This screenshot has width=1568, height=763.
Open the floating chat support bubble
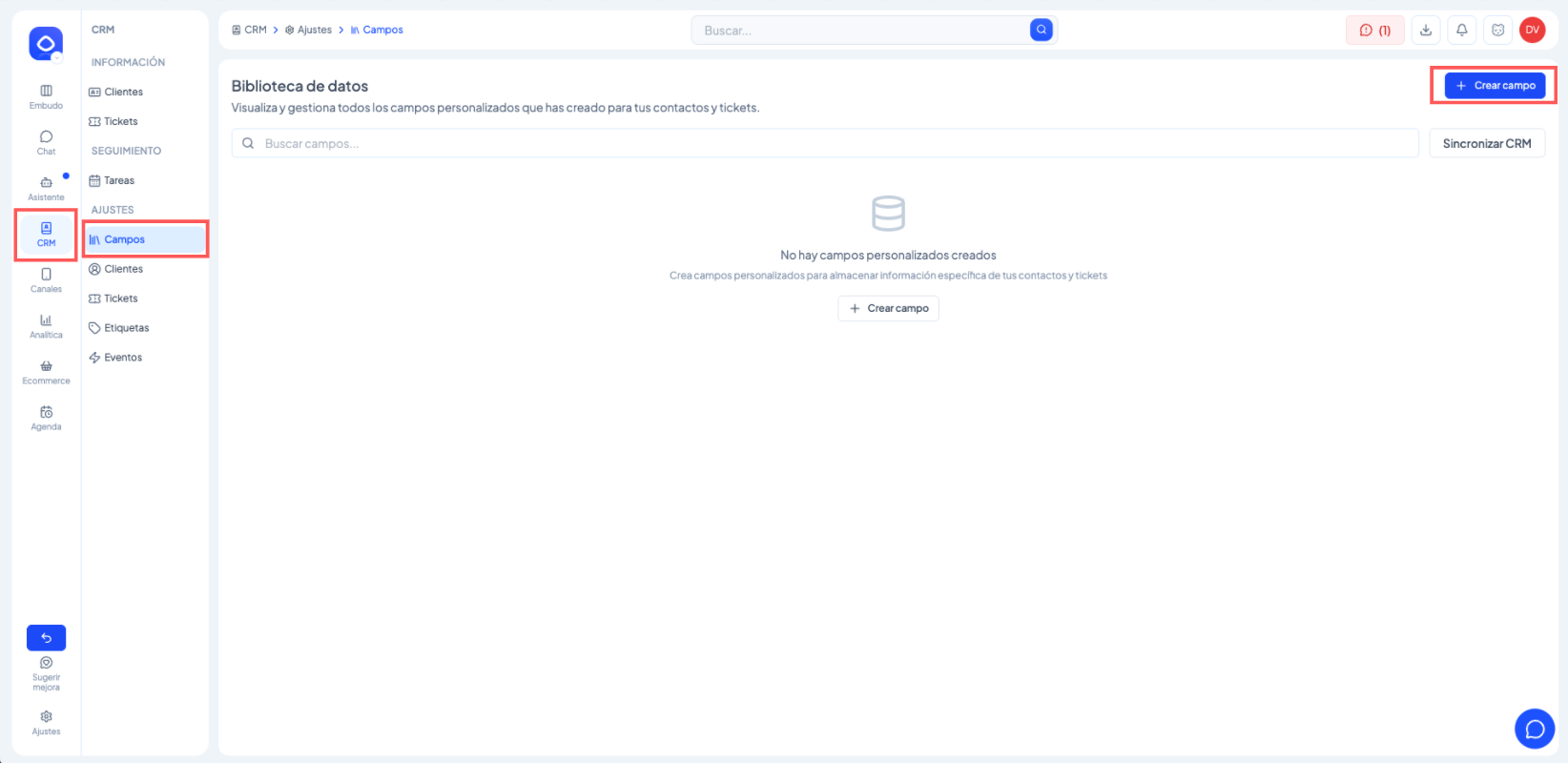click(x=1535, y=729)
